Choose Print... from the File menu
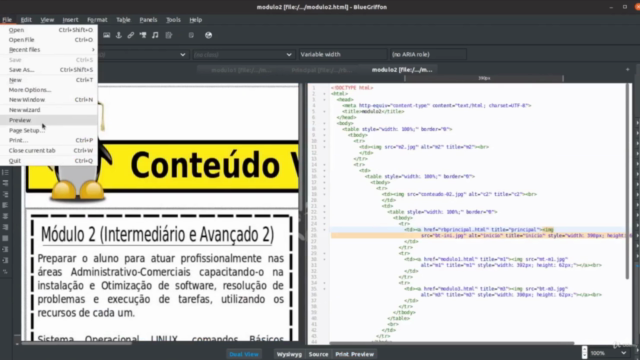This screenshot has width=640, height=360. pyautogui.click(x=49, y=140)
